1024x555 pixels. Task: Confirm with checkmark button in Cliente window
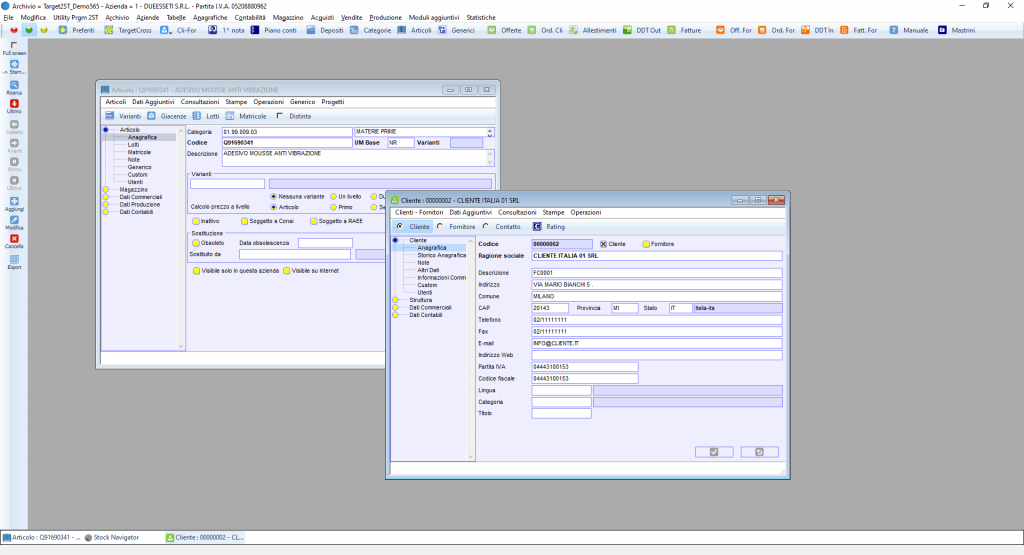[714, 452]
